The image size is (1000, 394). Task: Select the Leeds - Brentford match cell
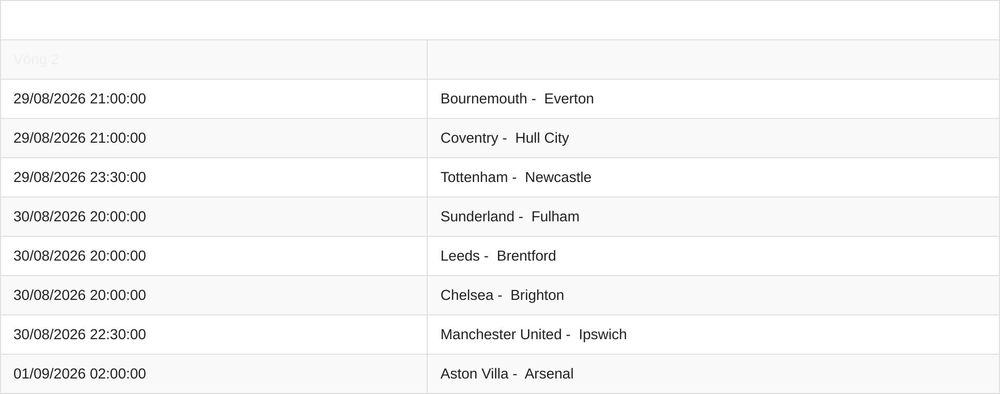click(713, 256)
